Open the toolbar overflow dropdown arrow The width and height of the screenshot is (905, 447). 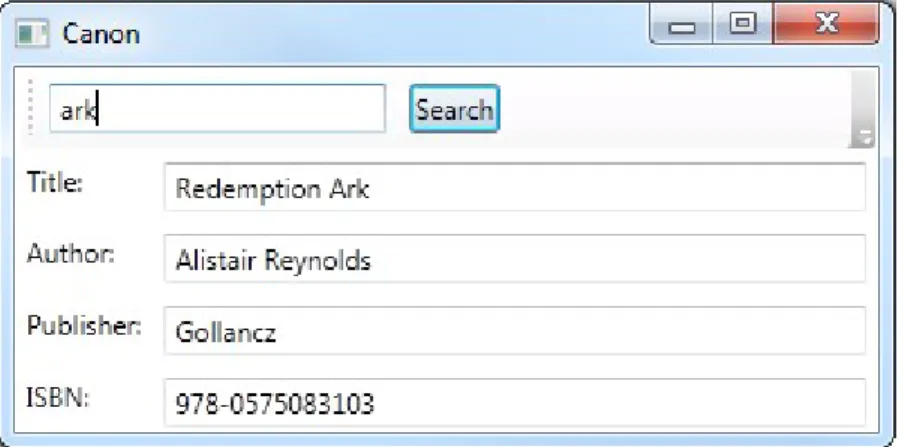click(862, 110)
